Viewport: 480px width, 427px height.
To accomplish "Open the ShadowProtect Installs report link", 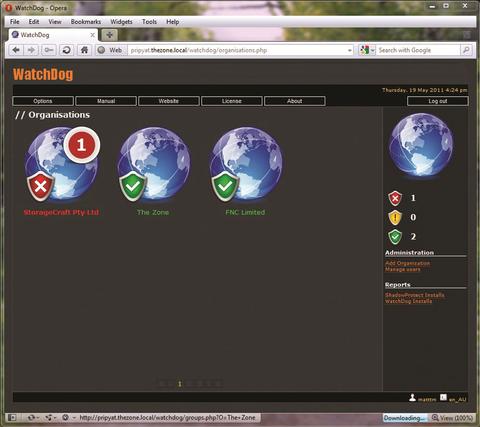I will 415,295.
